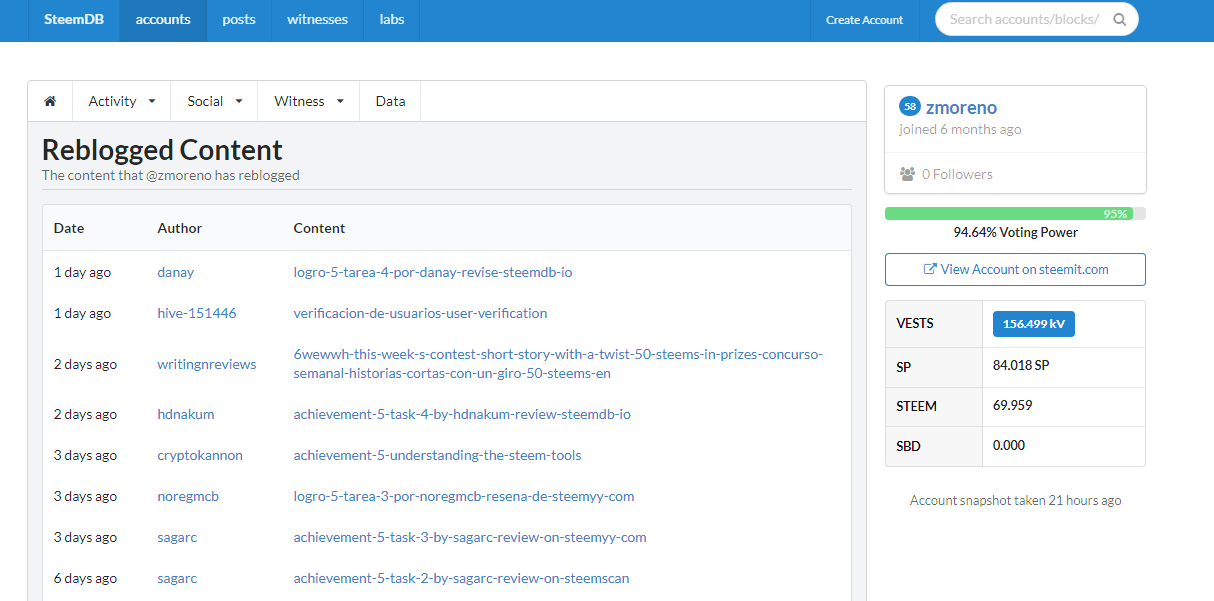Open the home icon tab
The image size is (1214, 601).
(50, 101)
